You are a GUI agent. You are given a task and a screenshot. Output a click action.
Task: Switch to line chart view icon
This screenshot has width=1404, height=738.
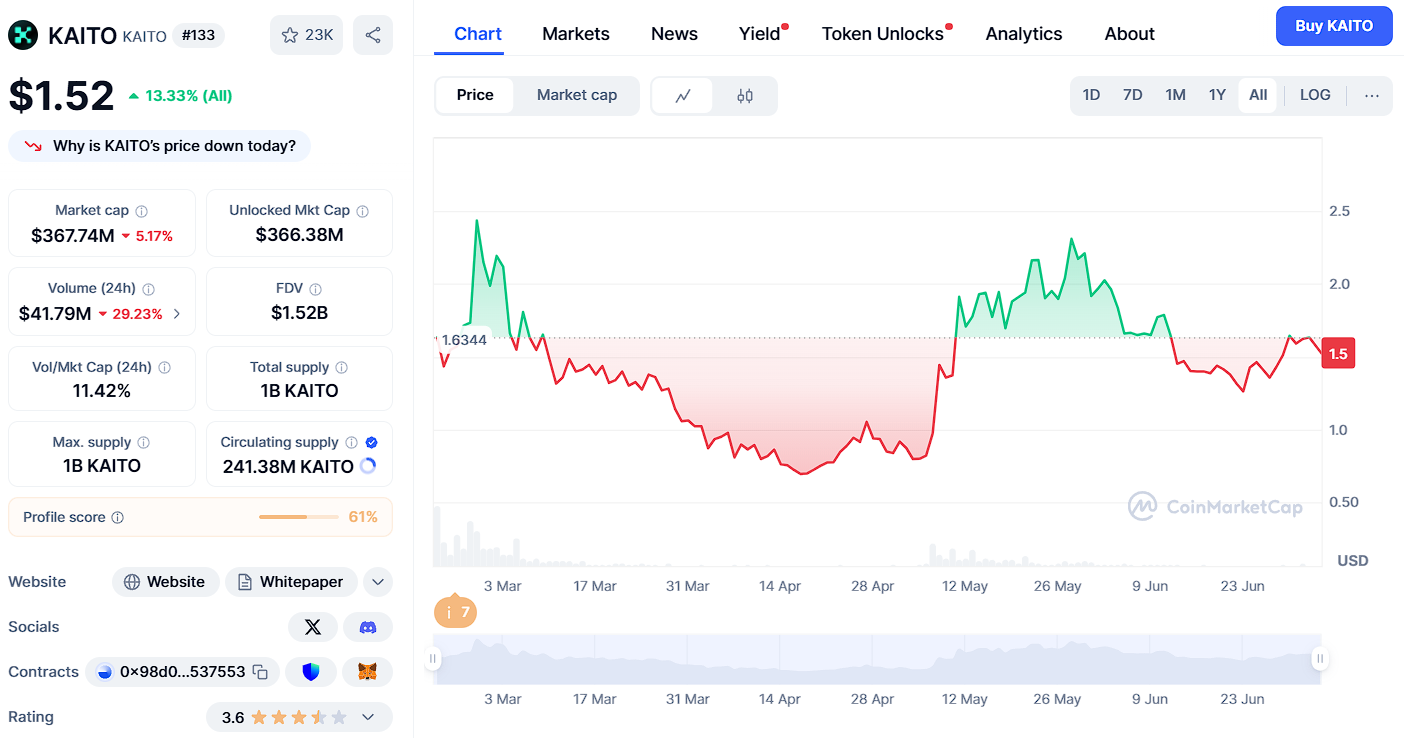(683, 96)
